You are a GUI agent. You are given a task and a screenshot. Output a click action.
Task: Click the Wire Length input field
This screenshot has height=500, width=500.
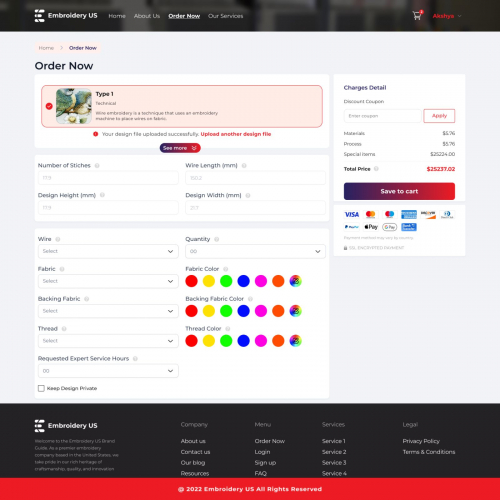255,178
